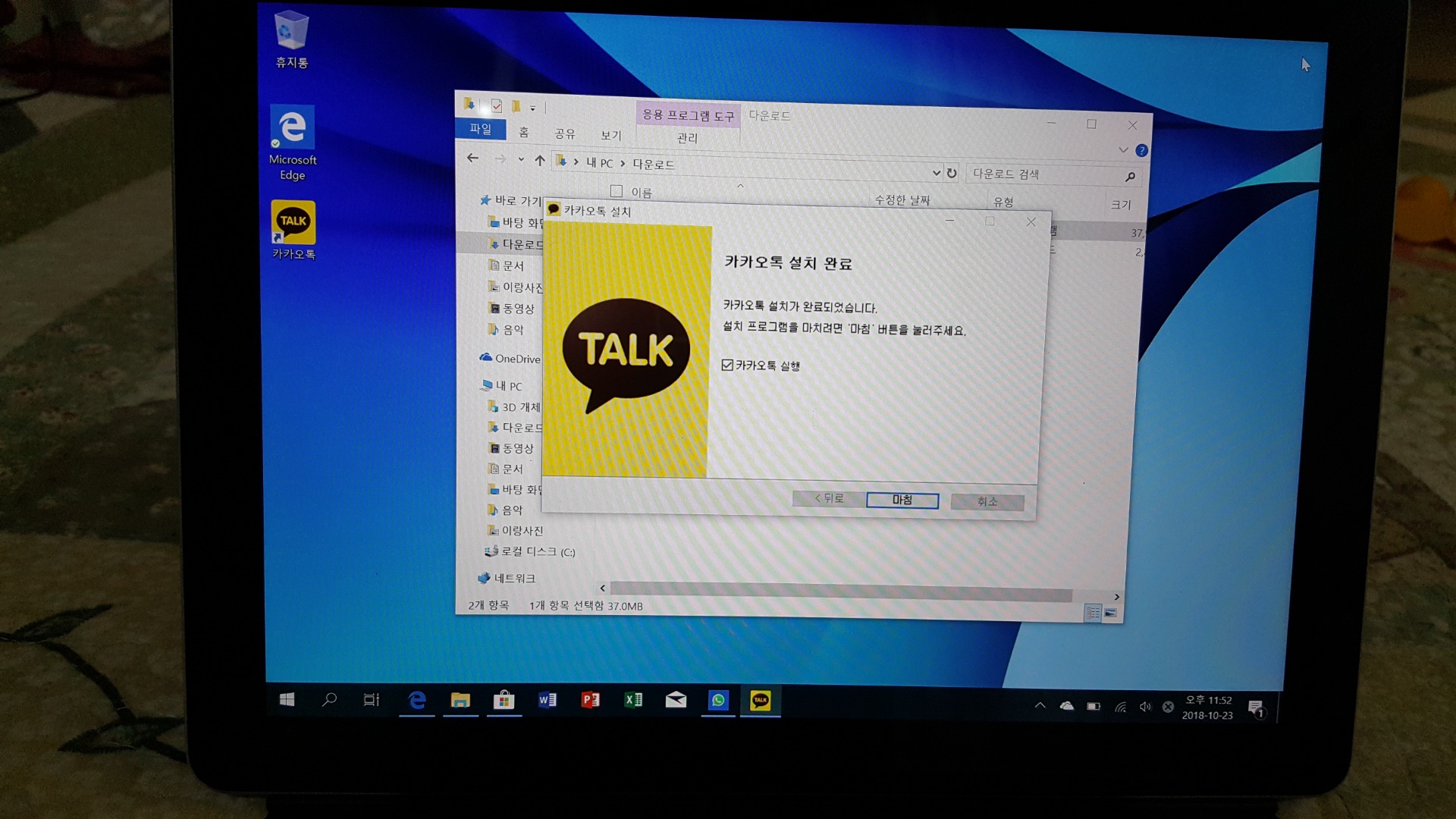Open the 파일 ribbon tab

[x=480, y=129]
